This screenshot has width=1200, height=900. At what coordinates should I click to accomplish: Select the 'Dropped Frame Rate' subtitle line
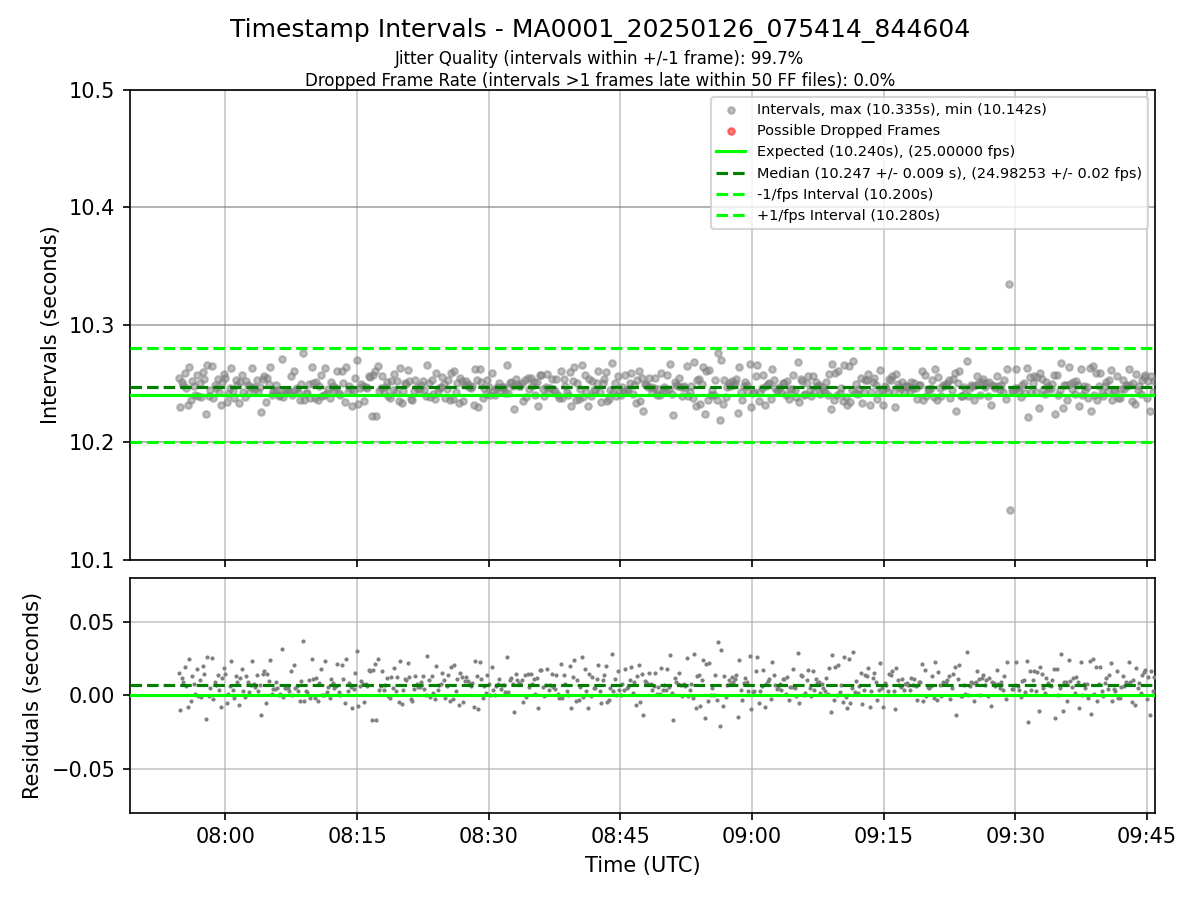pyautogui.click(x=600, y=80)
